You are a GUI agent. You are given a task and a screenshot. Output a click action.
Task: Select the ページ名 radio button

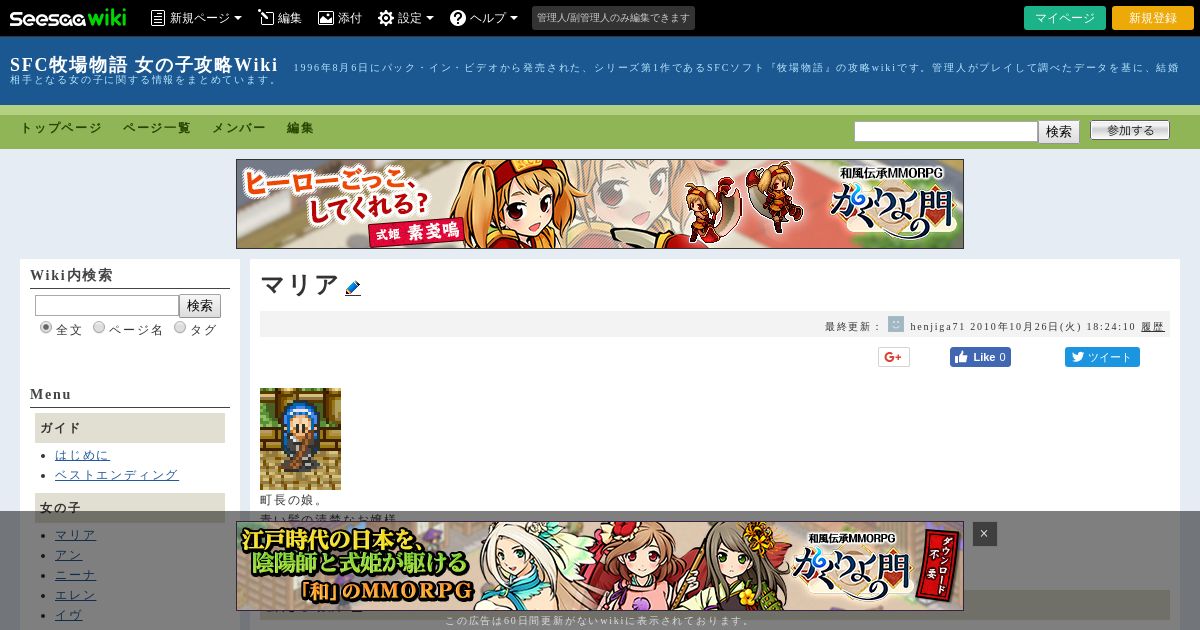[x=99, y=327]
